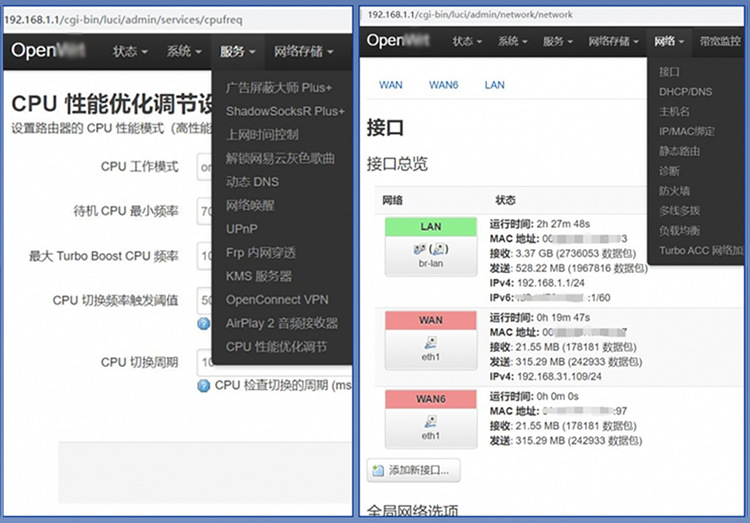
Task: Open 上网时间控制 from services menu
Action: (262, 135)
